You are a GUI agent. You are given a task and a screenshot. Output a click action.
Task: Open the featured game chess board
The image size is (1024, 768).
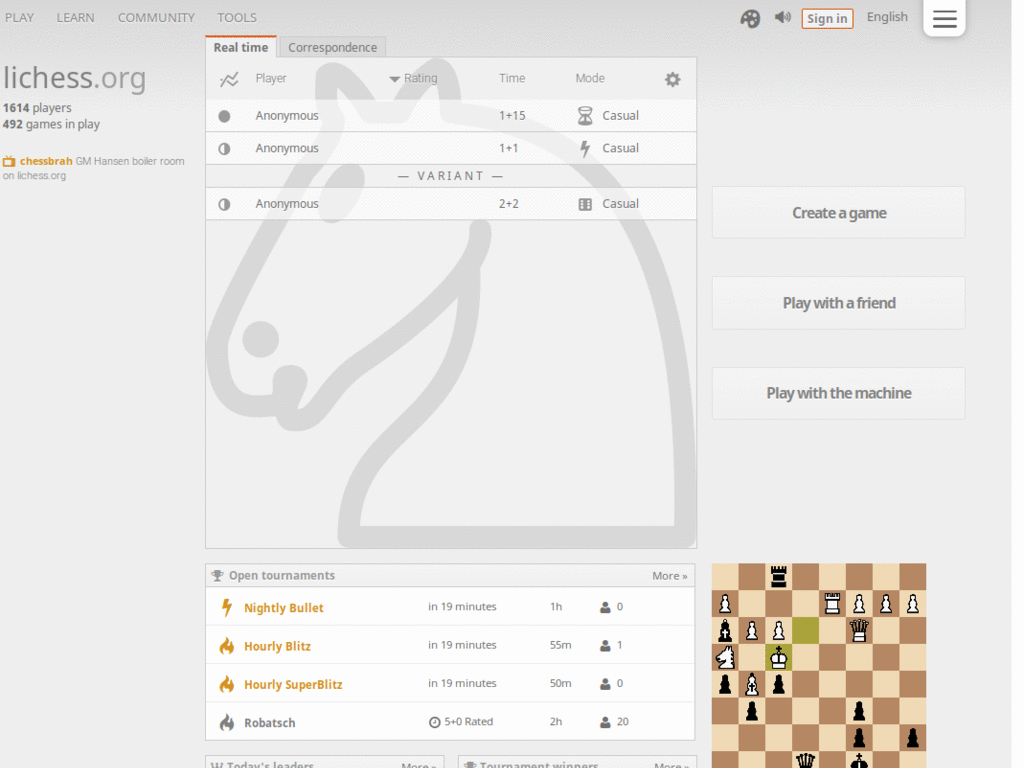819,665
